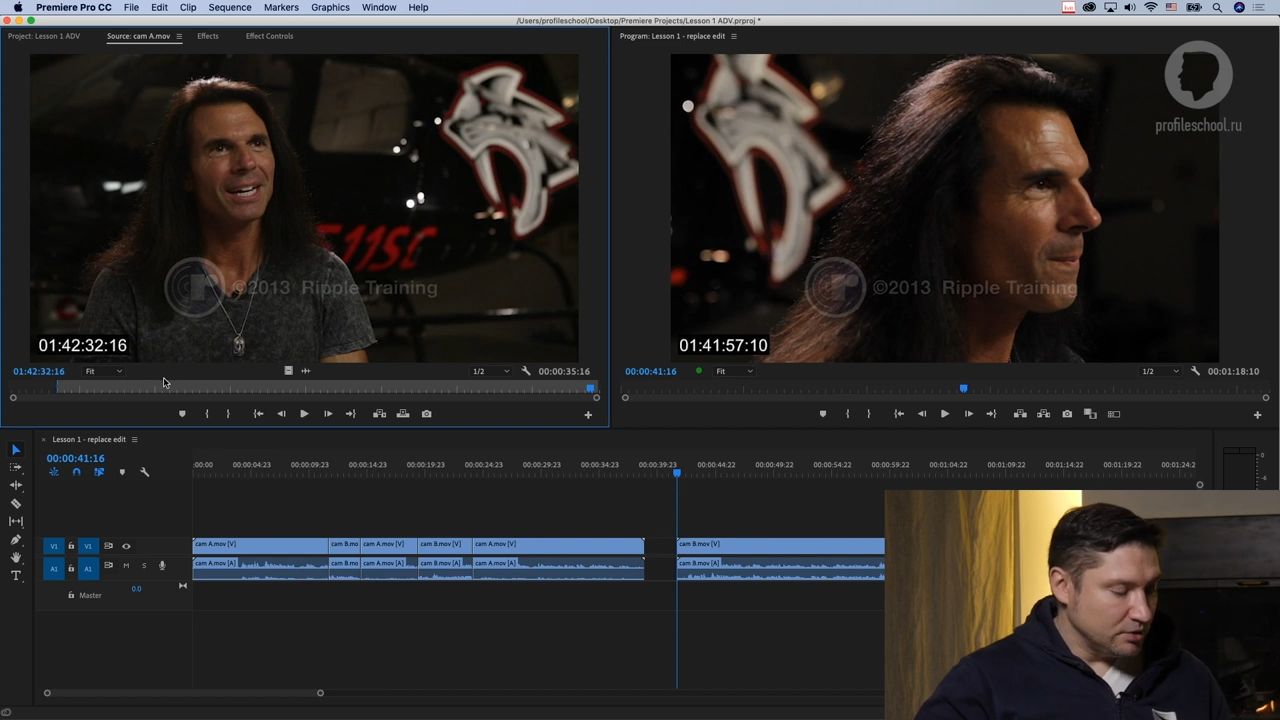1280x720 pixels.
Task: Switch to the Effect Controls tab
Action: click(x=269, y=36)
